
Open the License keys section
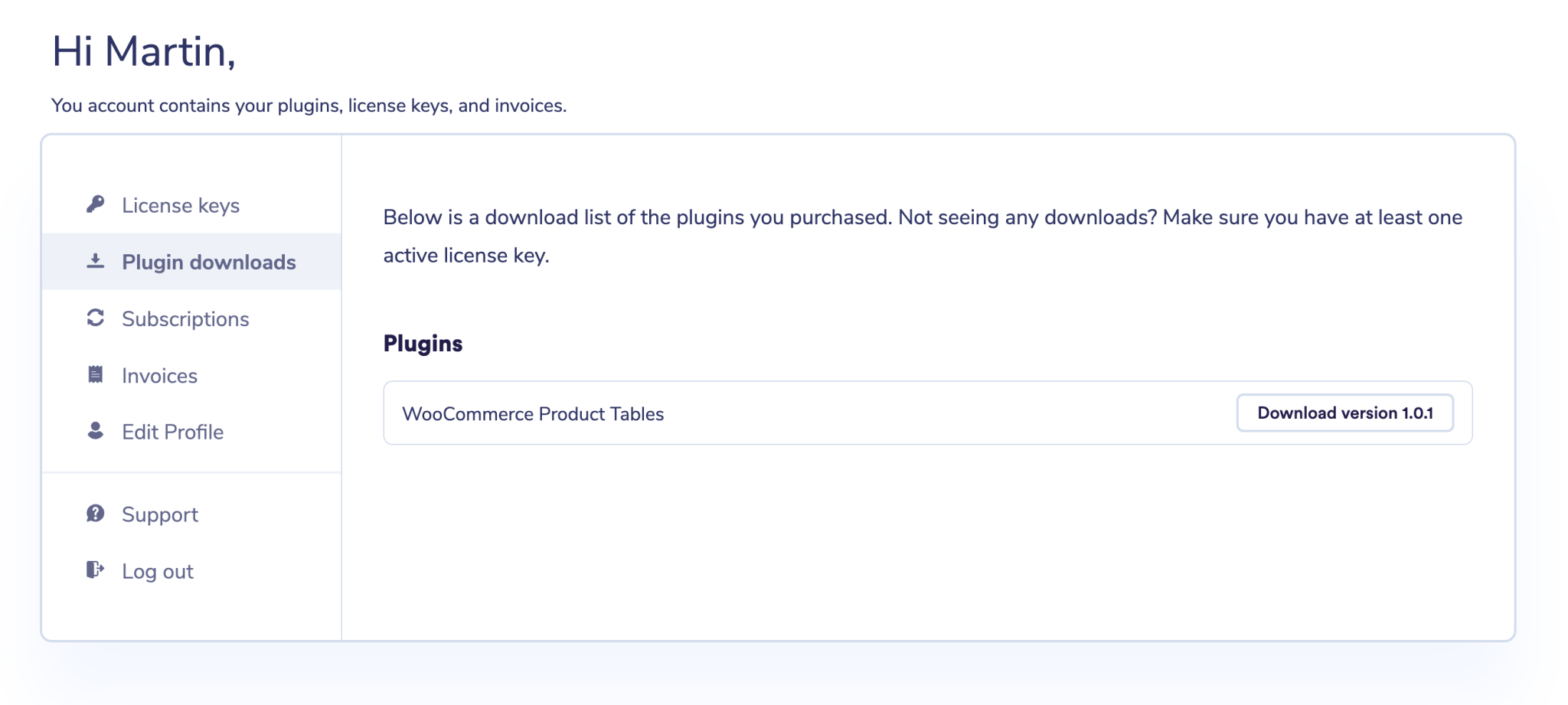180,204
